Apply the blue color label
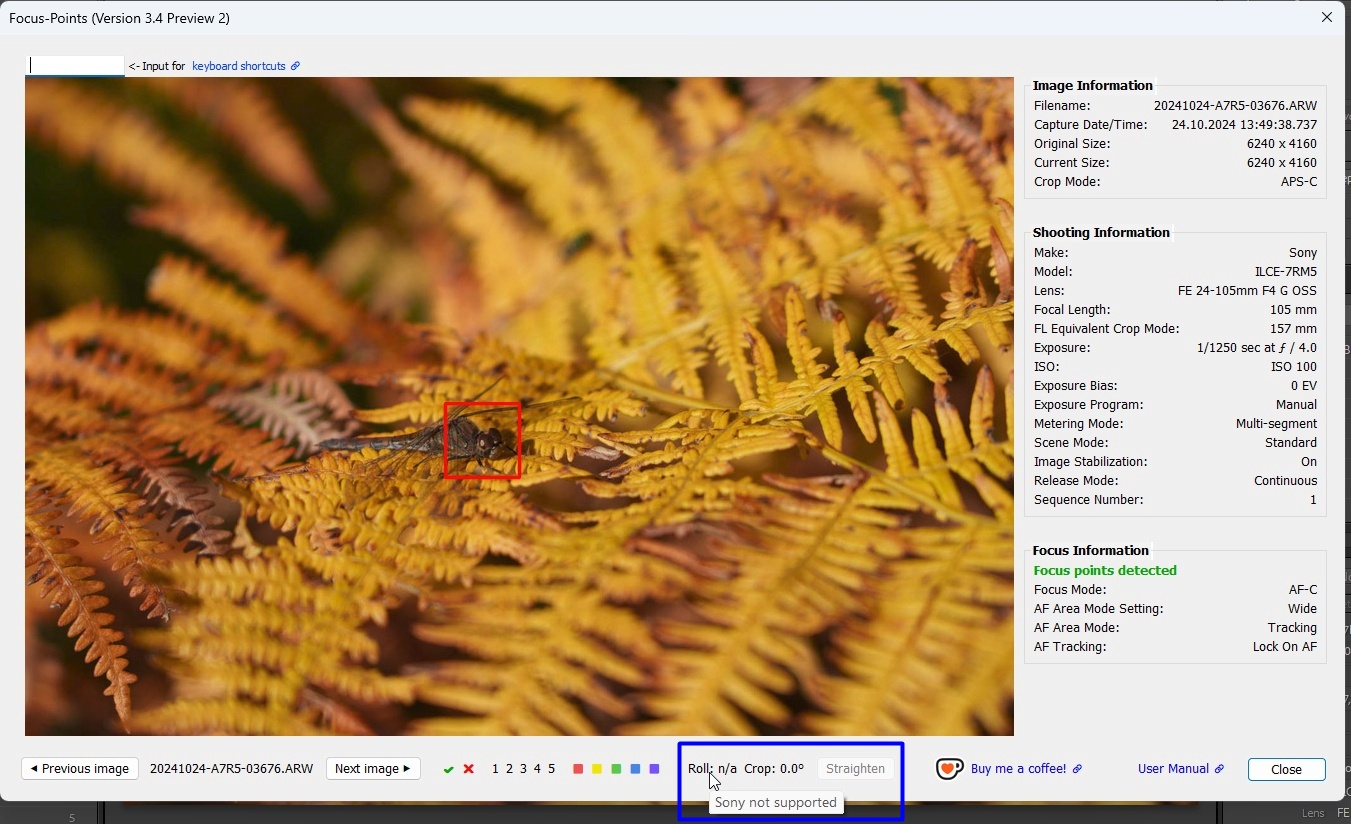The image size is (1351, 824). [635, 769]
